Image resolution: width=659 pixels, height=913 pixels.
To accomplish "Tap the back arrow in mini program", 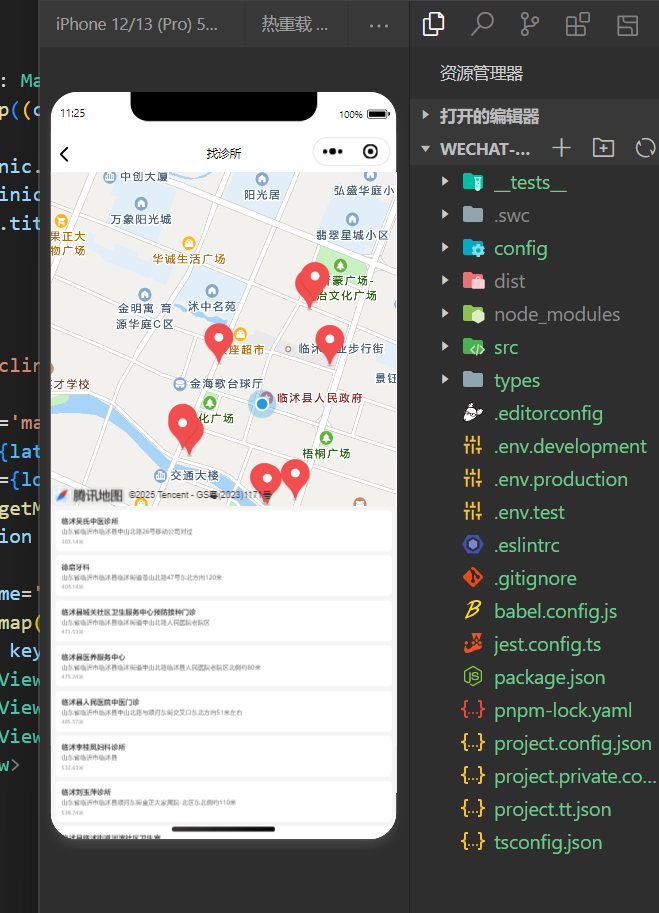I will coord(65,153).
